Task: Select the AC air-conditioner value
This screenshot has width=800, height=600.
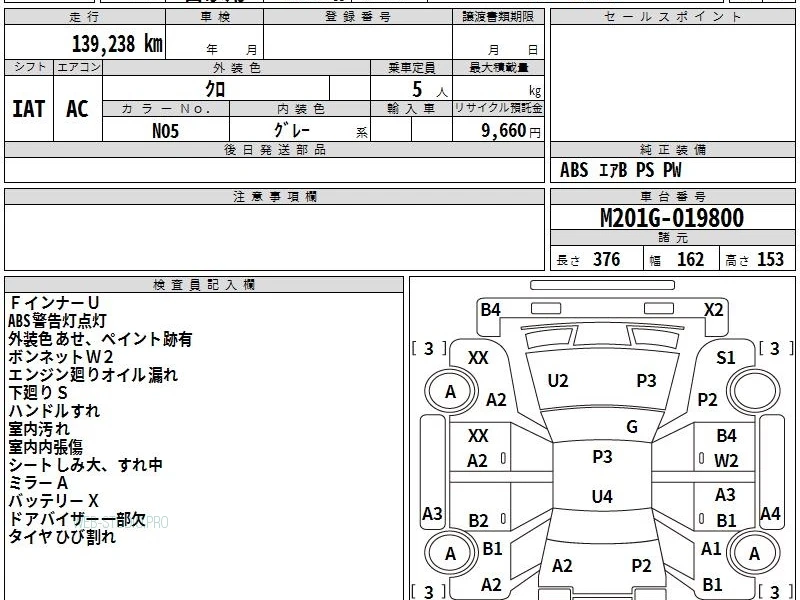Action: point(77,109)
